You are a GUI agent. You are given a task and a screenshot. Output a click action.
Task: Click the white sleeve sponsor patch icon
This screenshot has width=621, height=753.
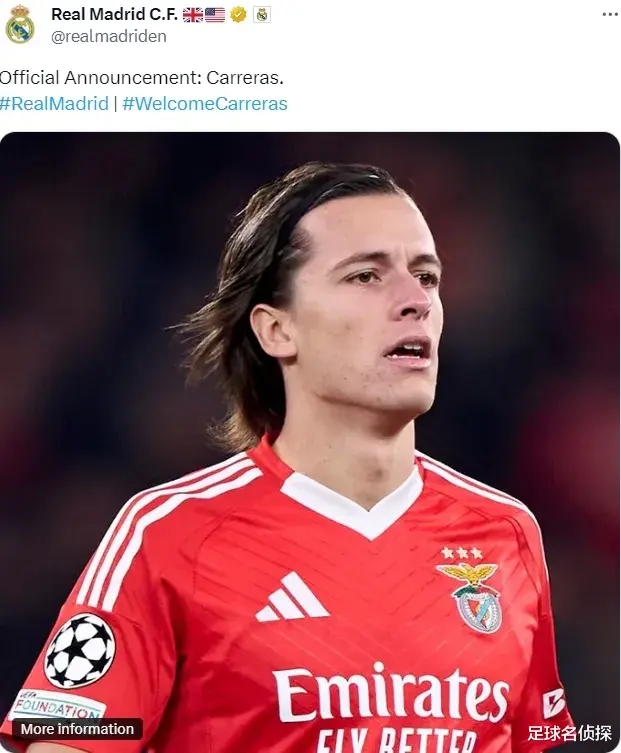(553, 703)
